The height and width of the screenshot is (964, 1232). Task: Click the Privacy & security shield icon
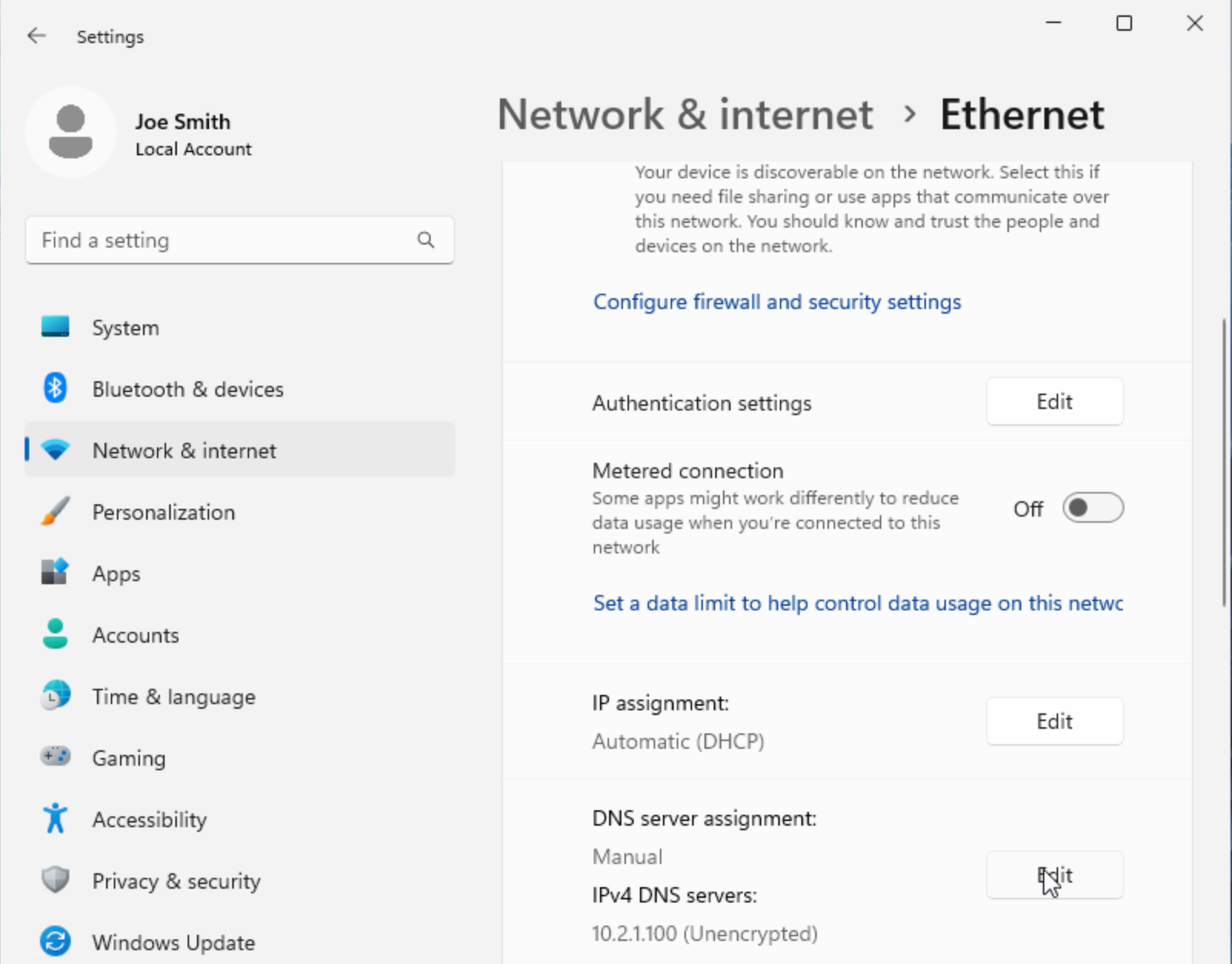pos(55,880)
